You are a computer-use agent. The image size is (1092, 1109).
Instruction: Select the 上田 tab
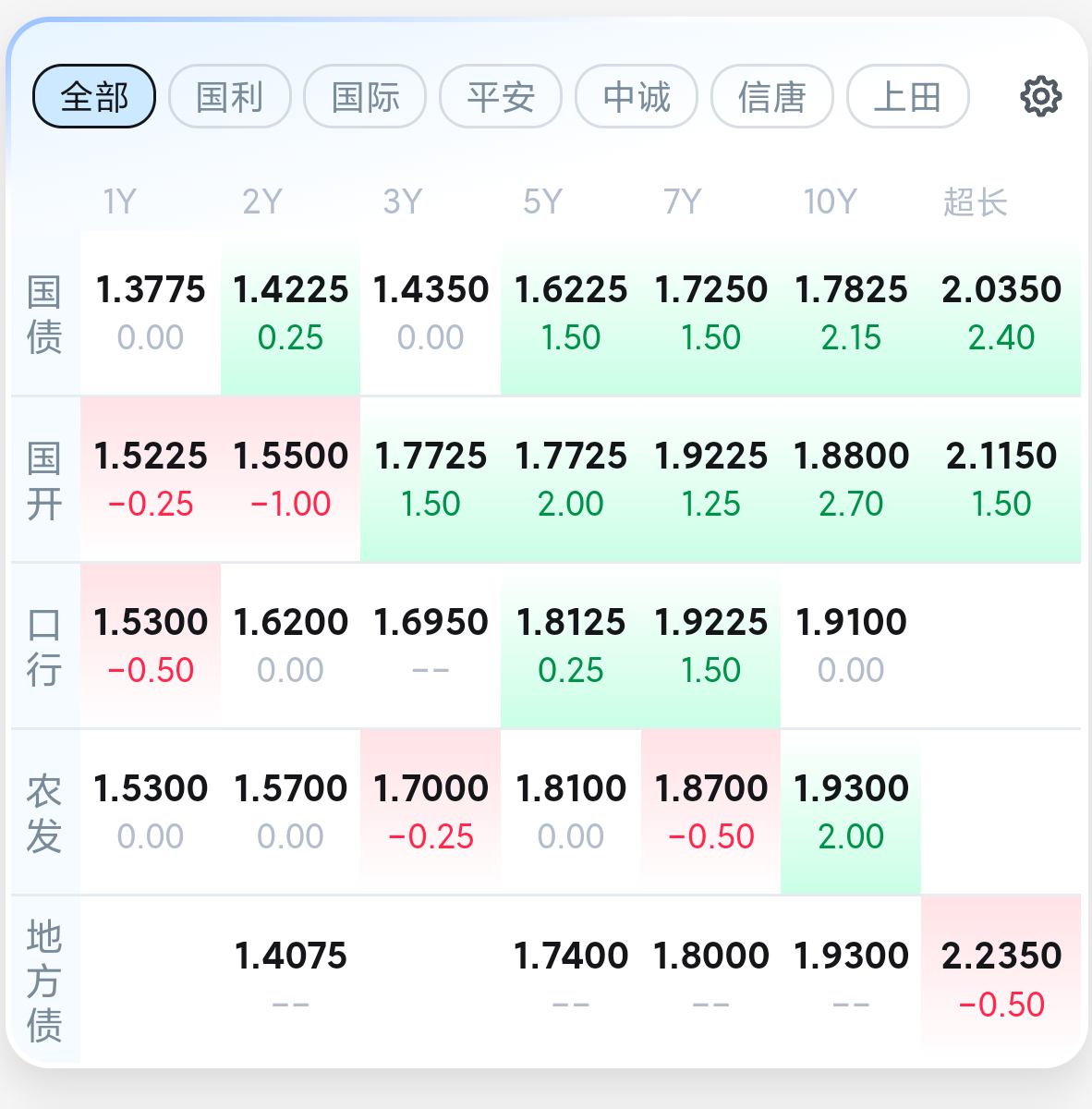(907, 96)
